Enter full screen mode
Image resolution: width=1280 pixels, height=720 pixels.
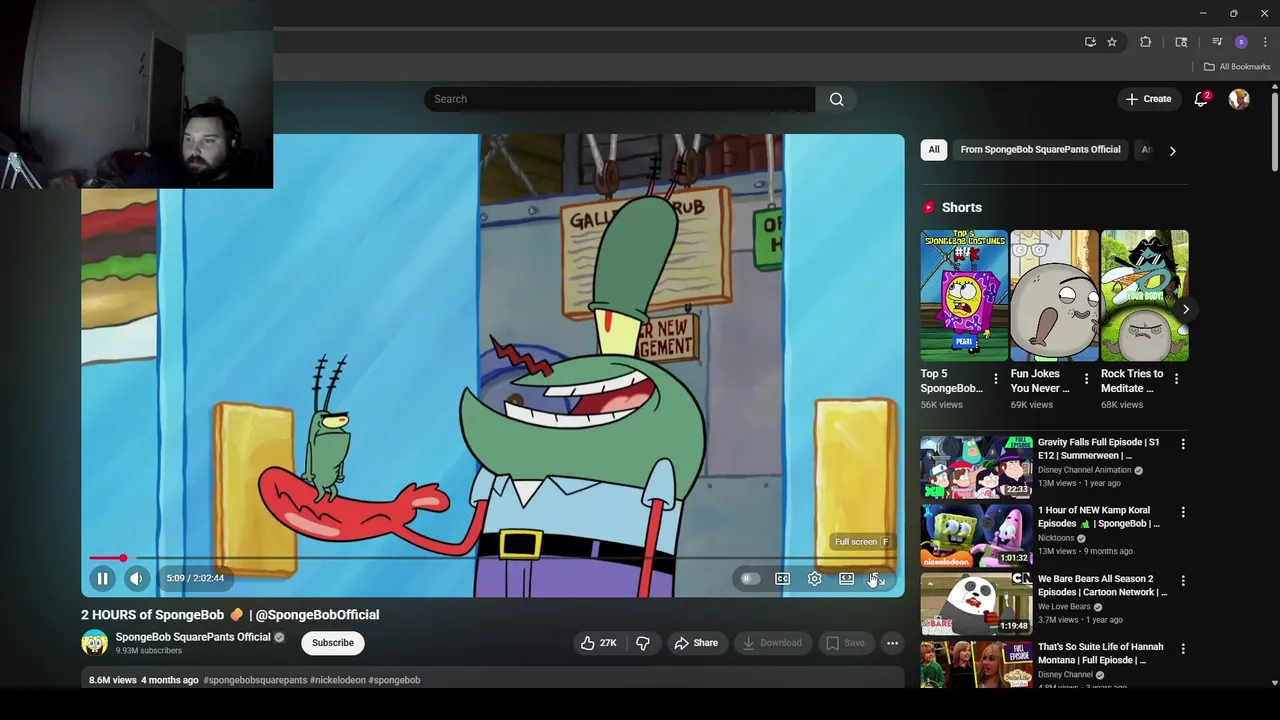(877, 578)
